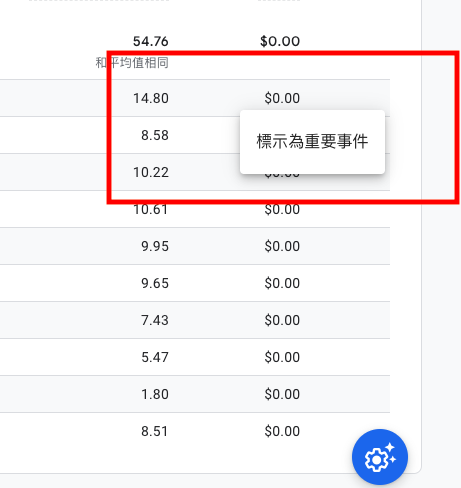Viewport: 461px width, 488px height.
Task: Select the 9.65 table cell
Action: 155,283
